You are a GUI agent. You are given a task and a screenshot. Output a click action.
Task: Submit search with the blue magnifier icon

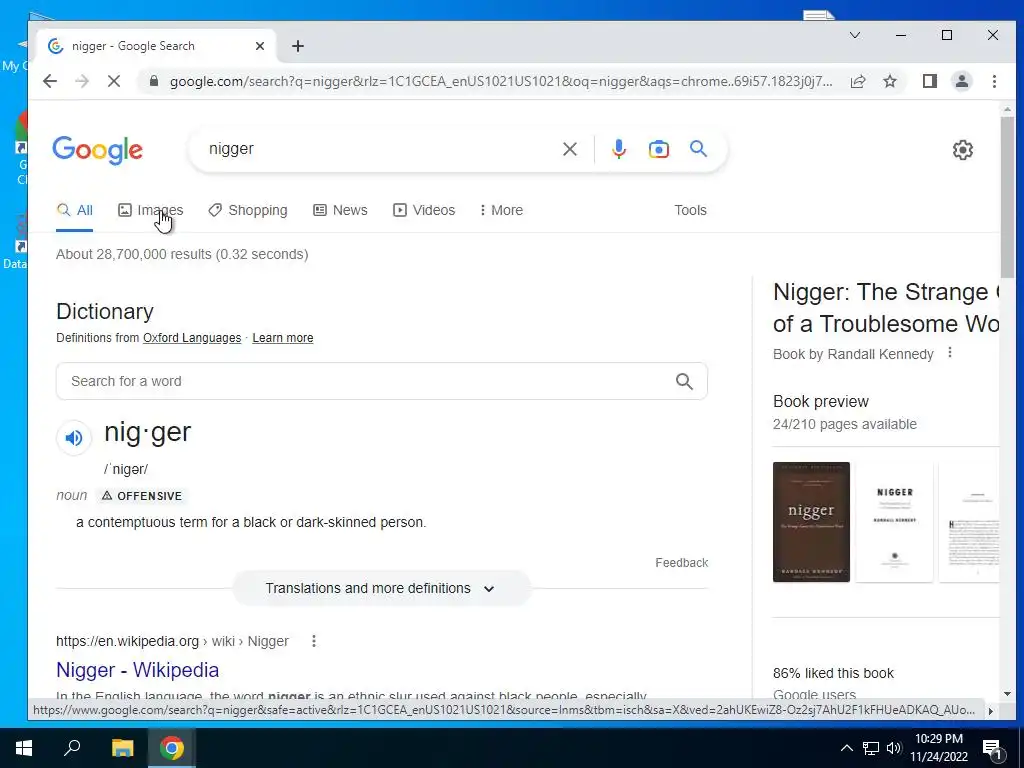698,149
